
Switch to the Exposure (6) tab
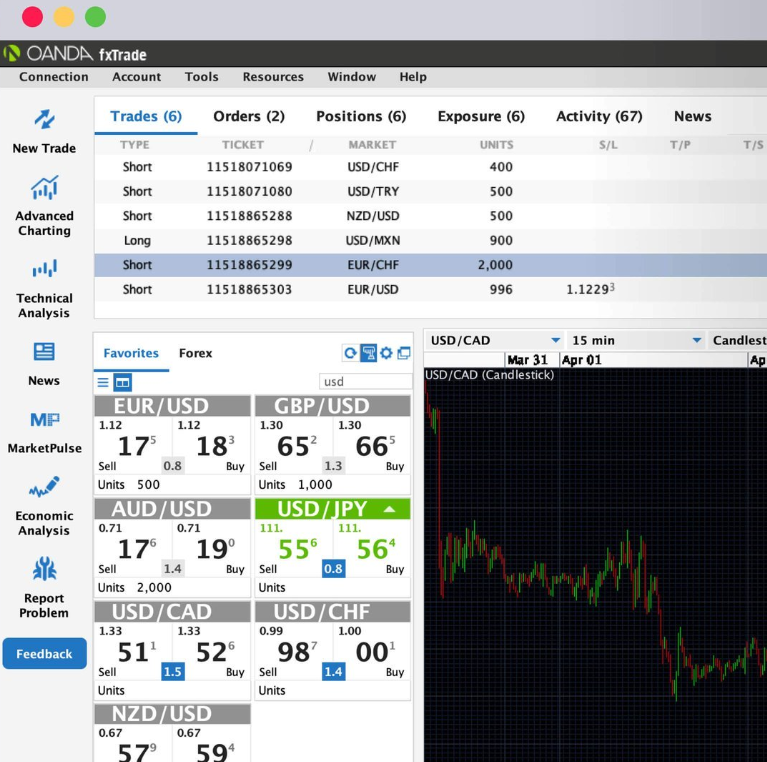pyautogui.click(x=481, y=116)
